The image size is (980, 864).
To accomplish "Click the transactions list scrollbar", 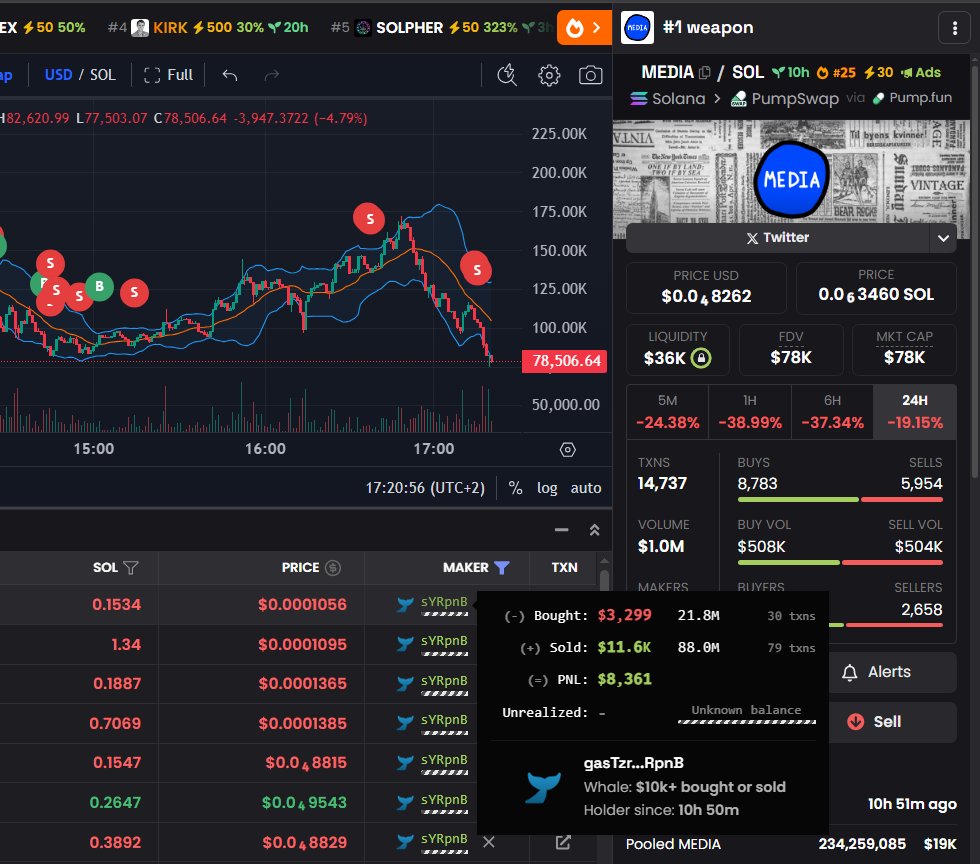I will point(604,580).
